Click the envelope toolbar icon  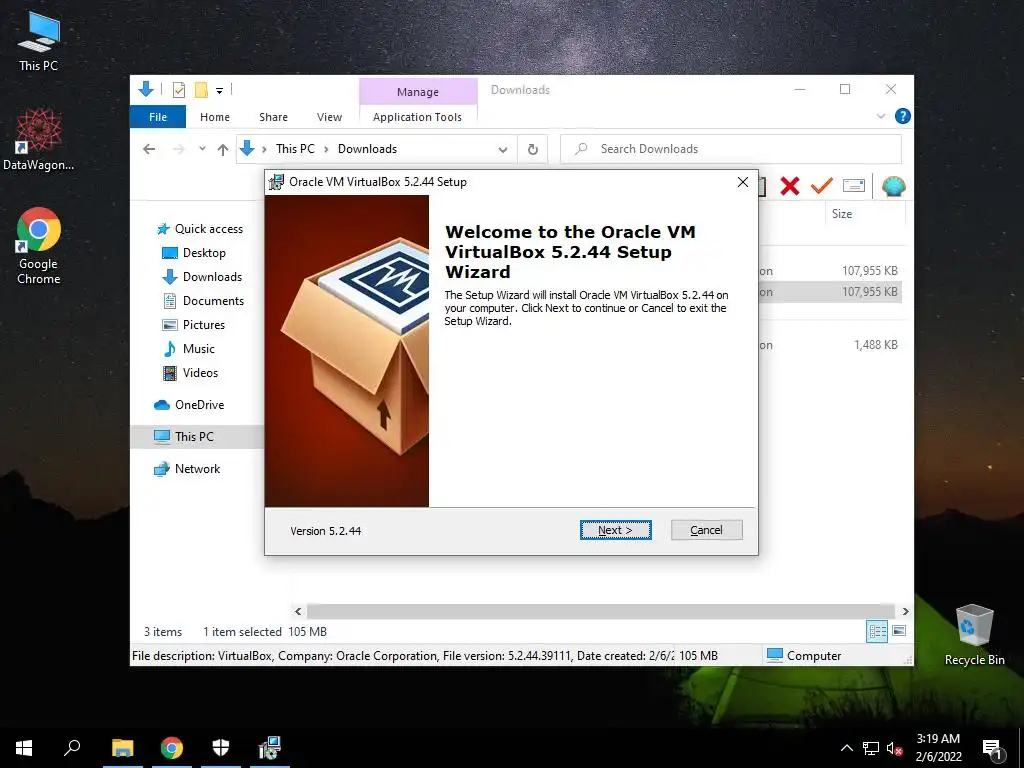854,186
